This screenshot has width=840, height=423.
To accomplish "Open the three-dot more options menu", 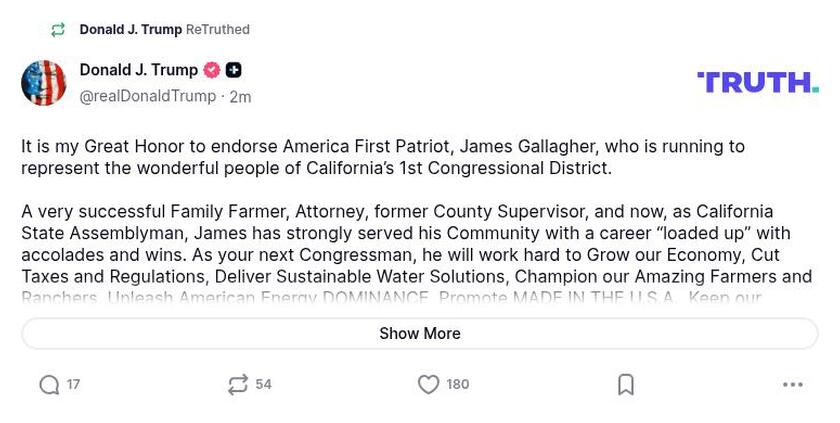I will [793, 385].
